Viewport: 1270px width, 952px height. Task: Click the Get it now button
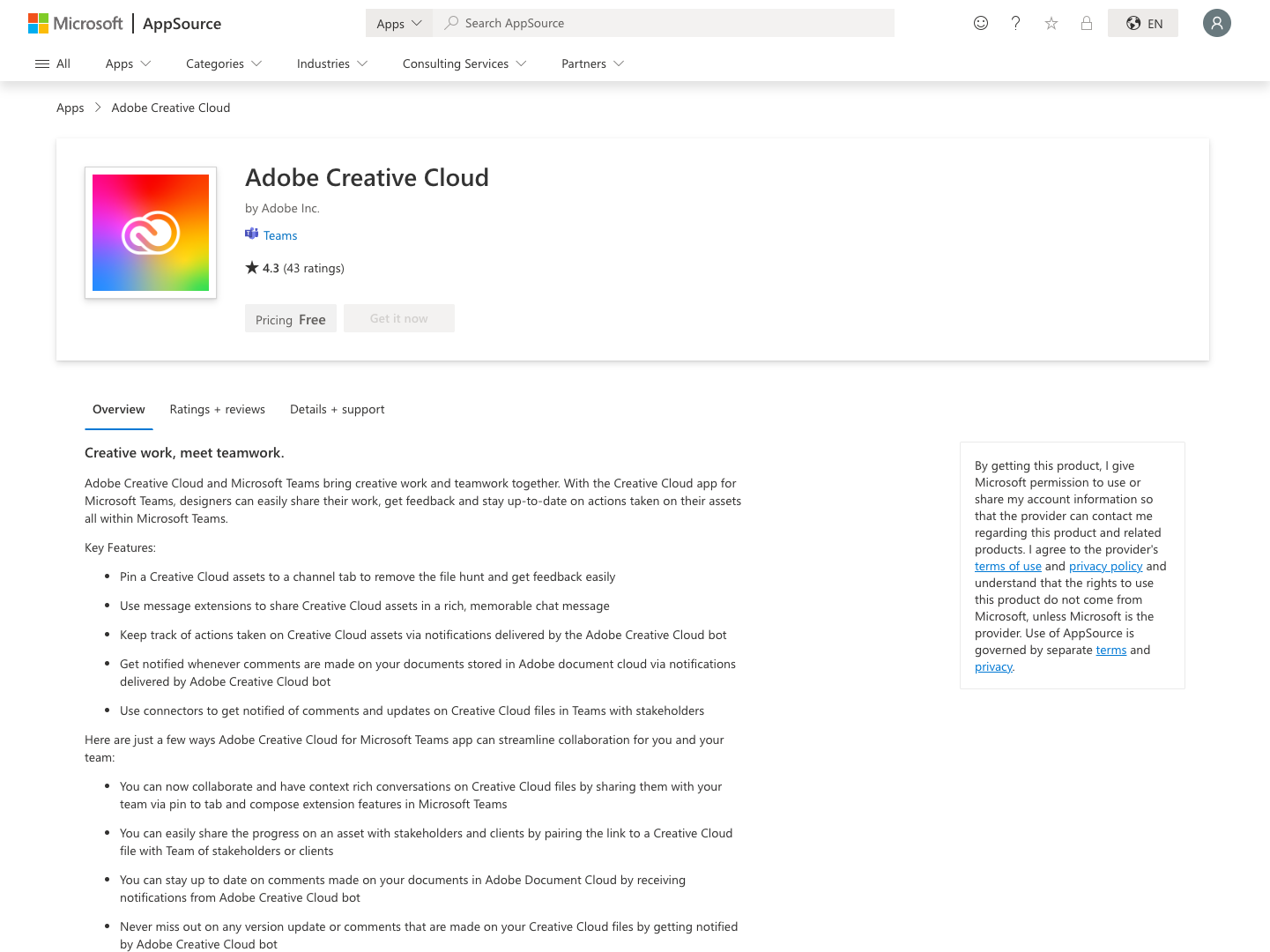(x=398, y=318)
